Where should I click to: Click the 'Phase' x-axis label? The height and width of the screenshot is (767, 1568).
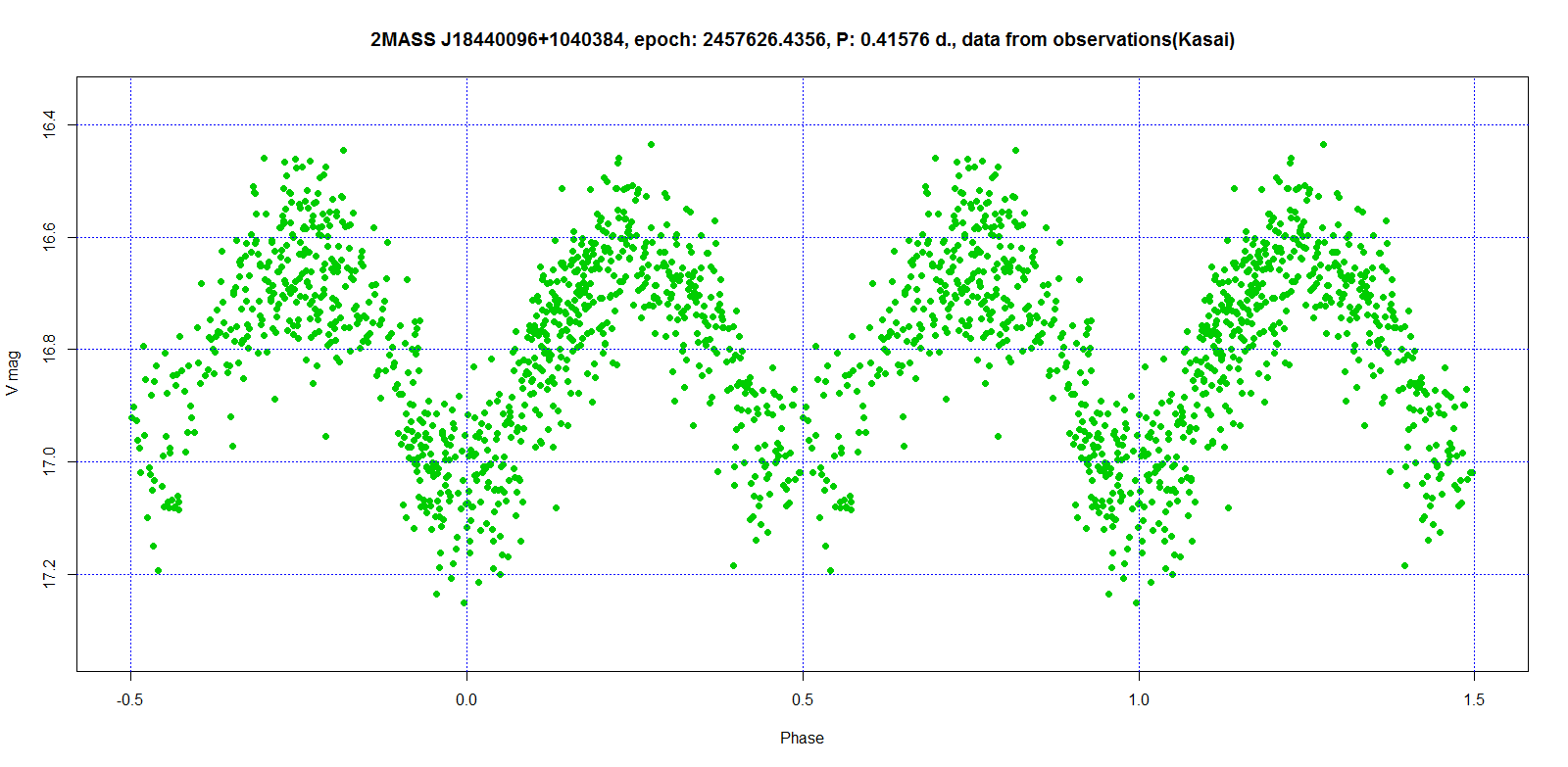pos(802,738)
